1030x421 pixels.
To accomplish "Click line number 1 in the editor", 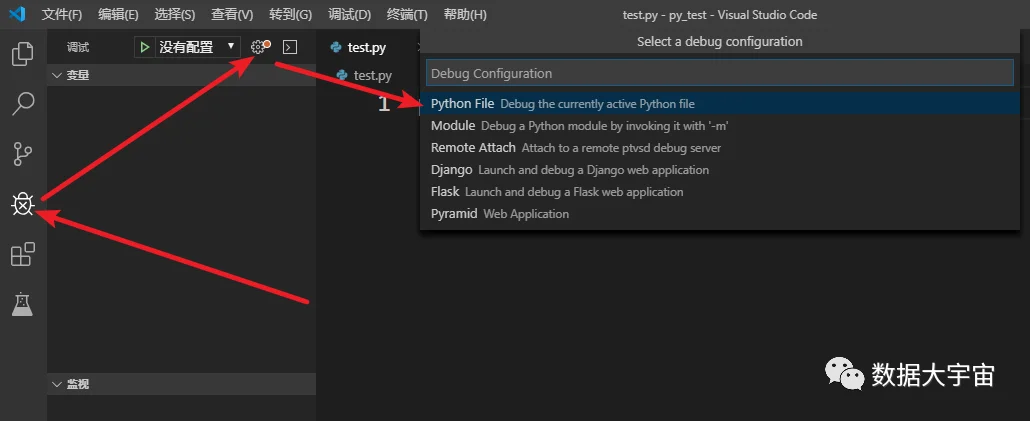I will click(385, 104).
